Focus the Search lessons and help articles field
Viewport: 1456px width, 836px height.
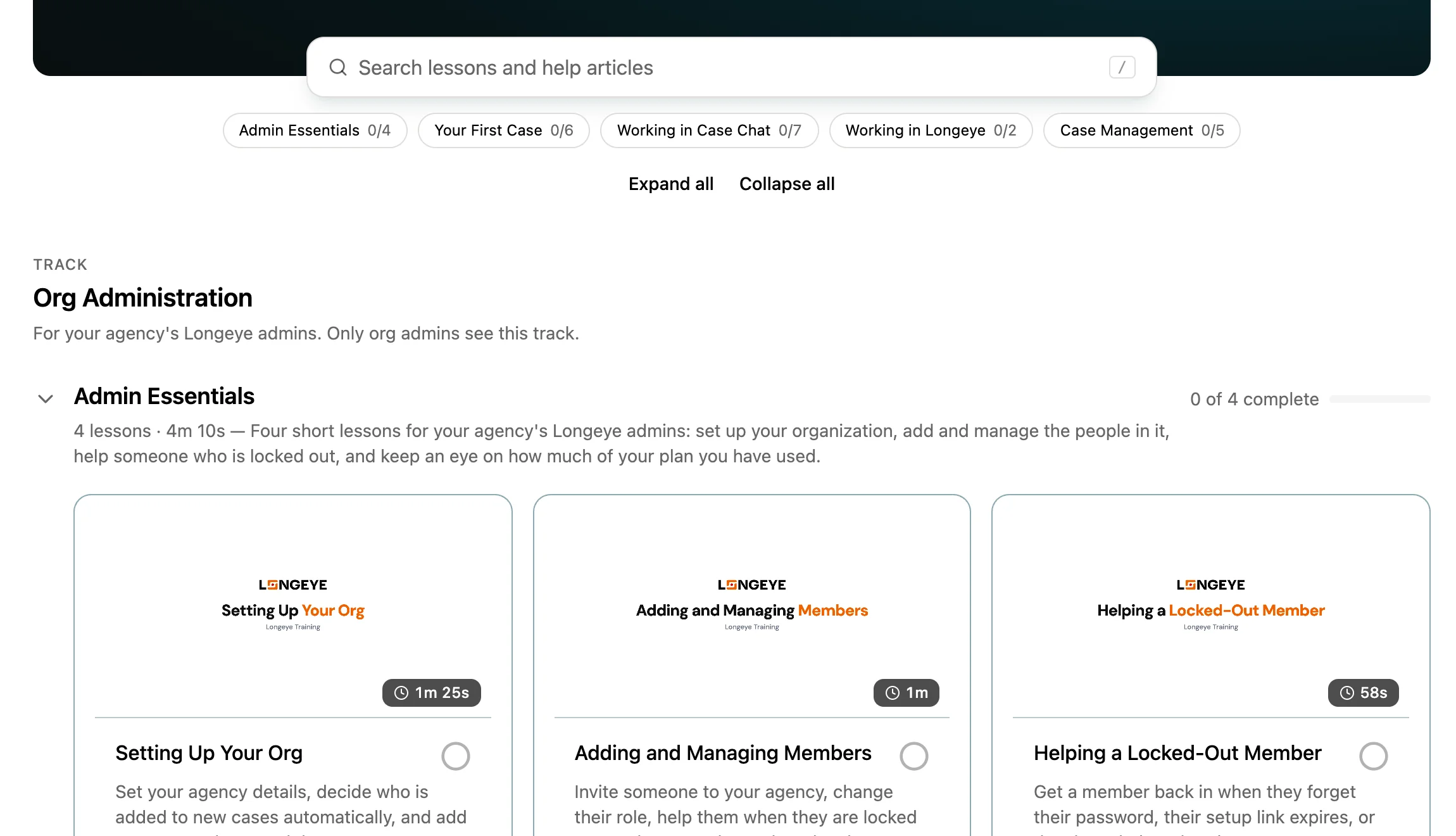pyautogui.click(x=732, y=67)
